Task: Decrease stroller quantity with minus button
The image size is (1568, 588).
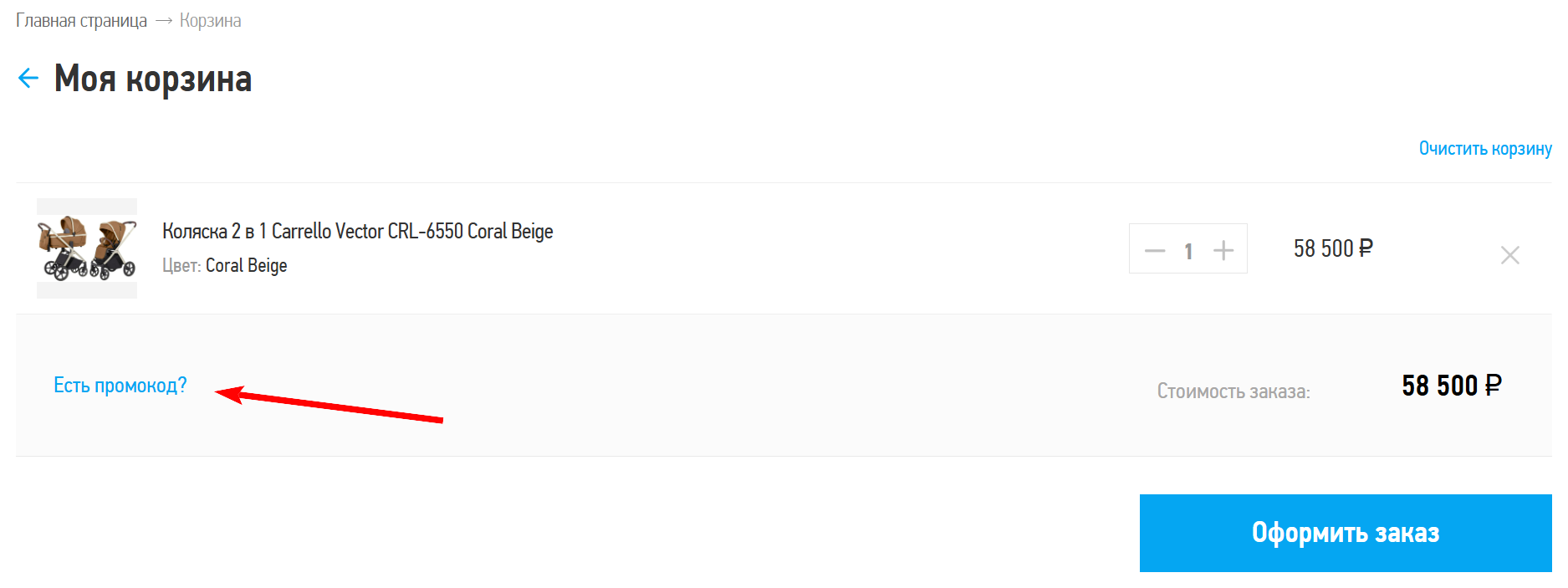Action: pyautogui.click(x=1155, y=250)
